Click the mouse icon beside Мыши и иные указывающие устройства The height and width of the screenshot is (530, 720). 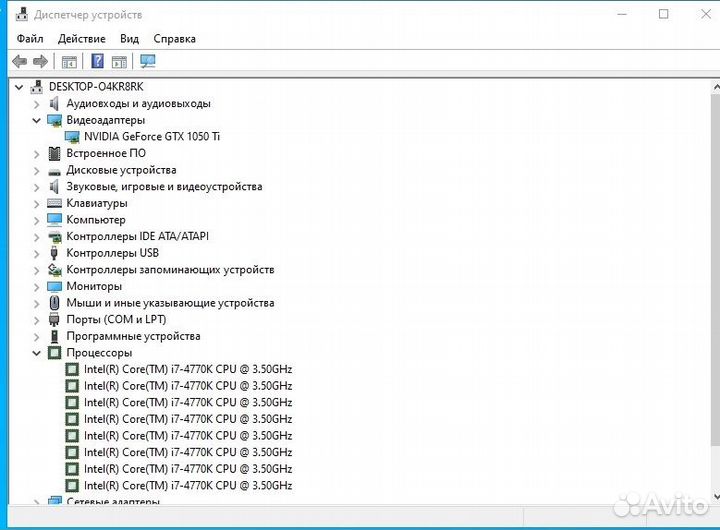55,303
